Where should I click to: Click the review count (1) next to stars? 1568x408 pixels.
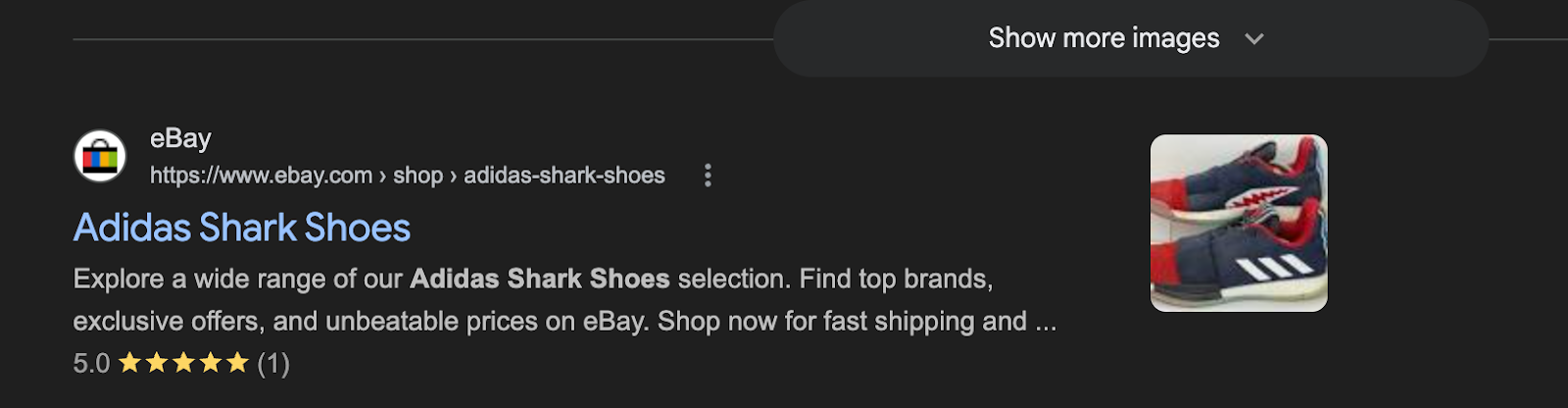[273, 364]
